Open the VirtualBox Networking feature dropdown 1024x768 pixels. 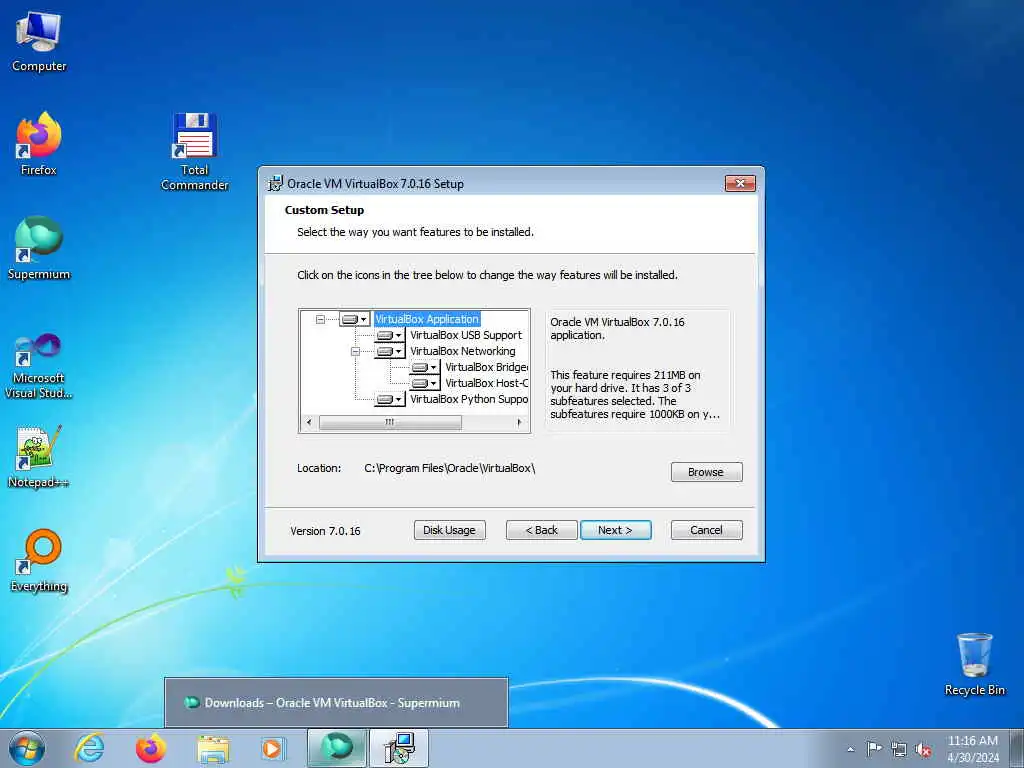click(x=389, y=351)
